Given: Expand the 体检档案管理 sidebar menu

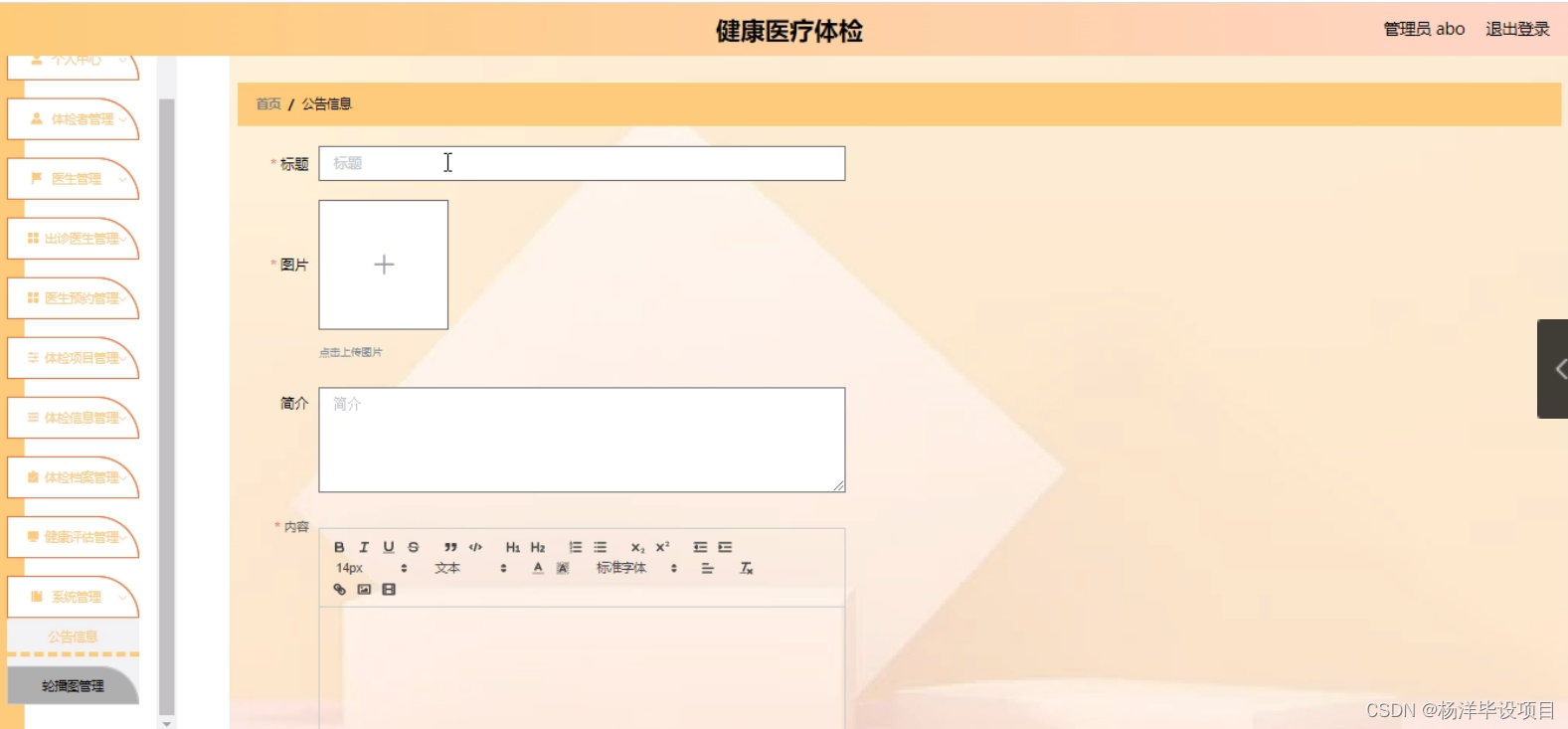Looking at the screenshot, I should point(73,477).
